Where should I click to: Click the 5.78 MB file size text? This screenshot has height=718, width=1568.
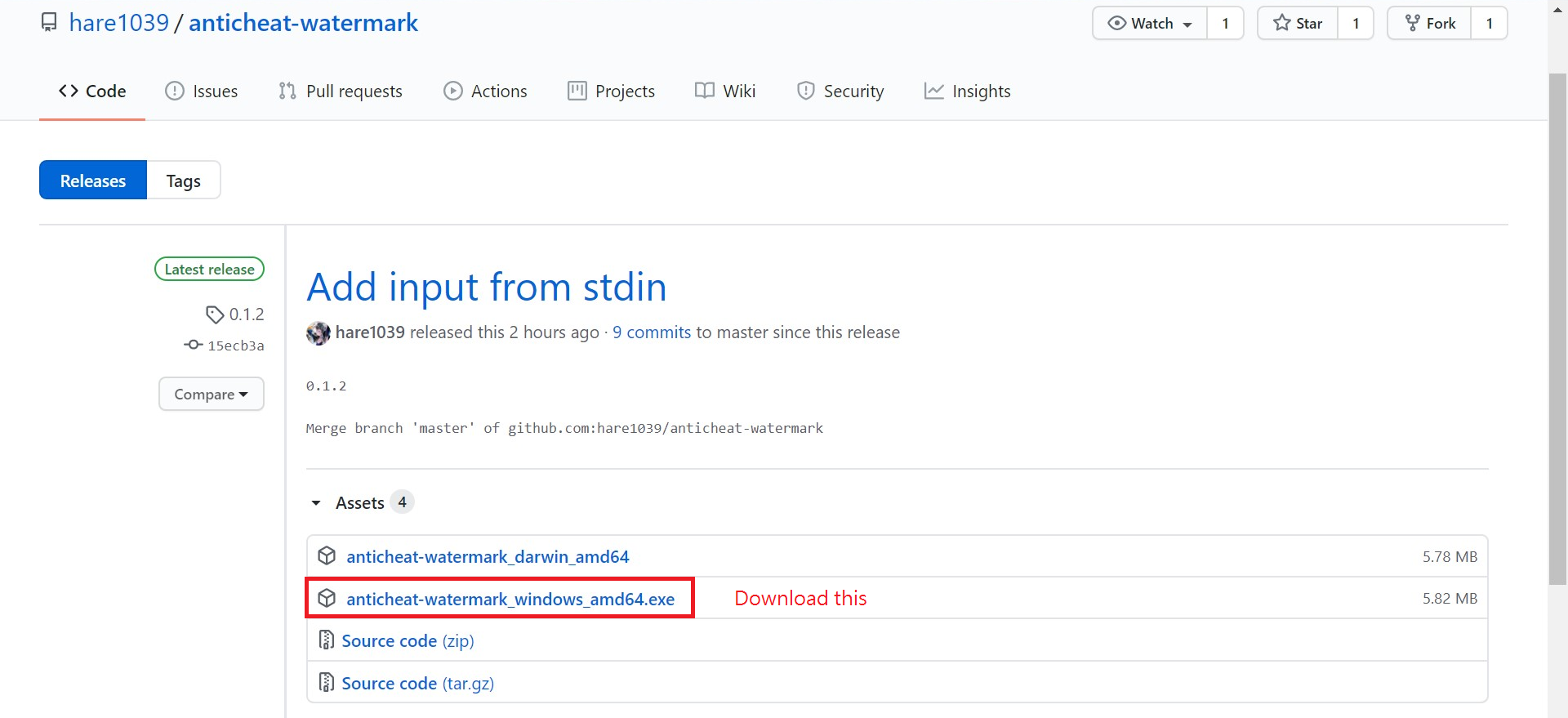[x=1450, y=556]
